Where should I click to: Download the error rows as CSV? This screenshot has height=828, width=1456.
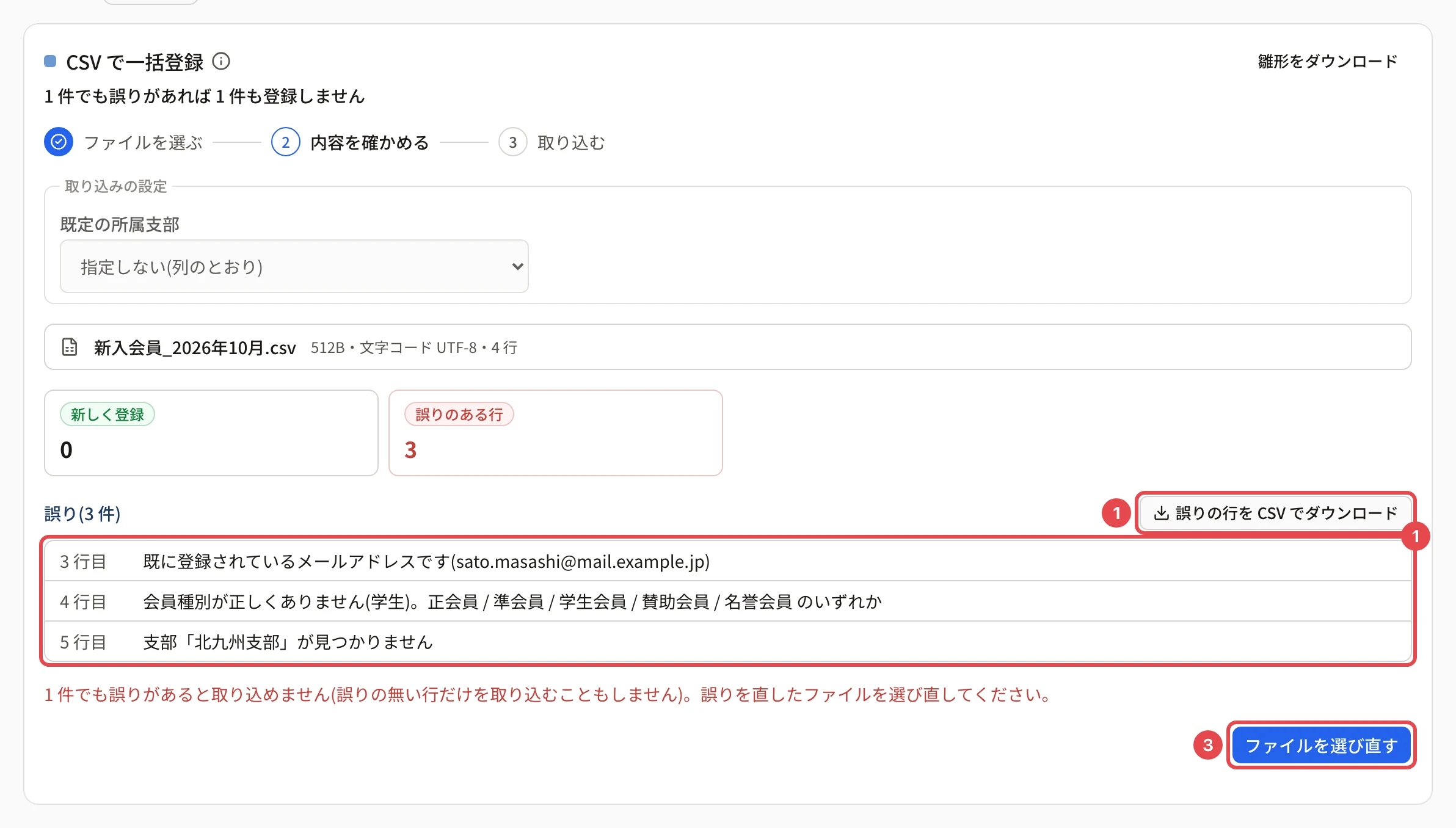(1275, 513)
